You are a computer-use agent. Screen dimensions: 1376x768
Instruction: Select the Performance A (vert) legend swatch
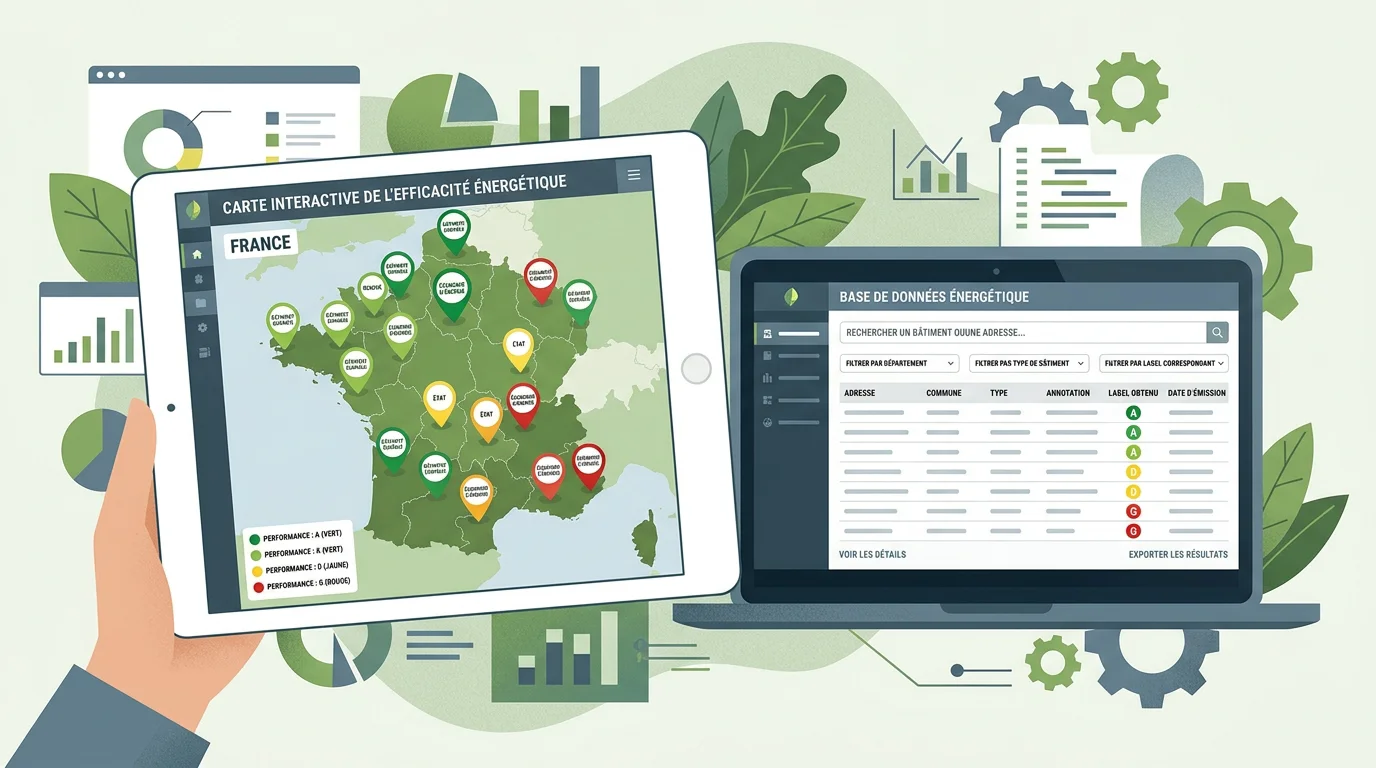coord(255,539)
